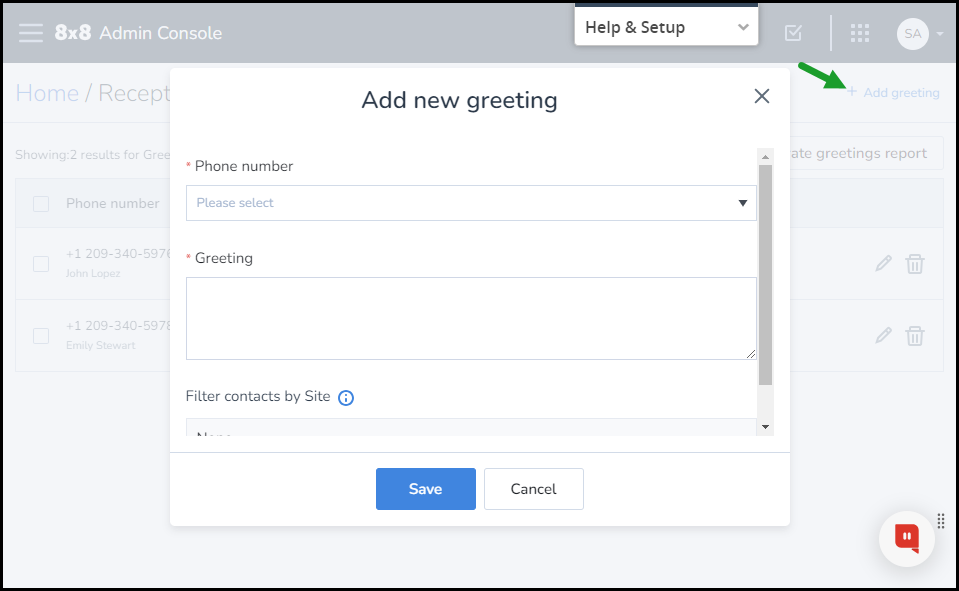Expand the Help & Setup dropdown
959x591 pixels.
(666, 27)
